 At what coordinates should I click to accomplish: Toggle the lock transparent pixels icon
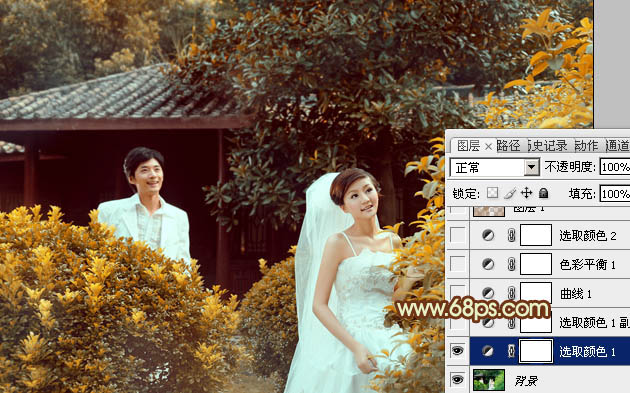point(493,193)
